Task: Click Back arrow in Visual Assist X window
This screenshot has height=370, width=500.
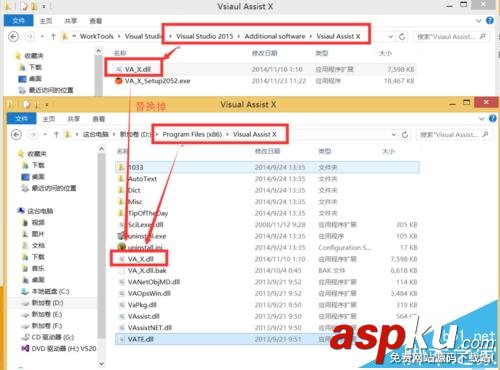Action: (x=17, y=134)
